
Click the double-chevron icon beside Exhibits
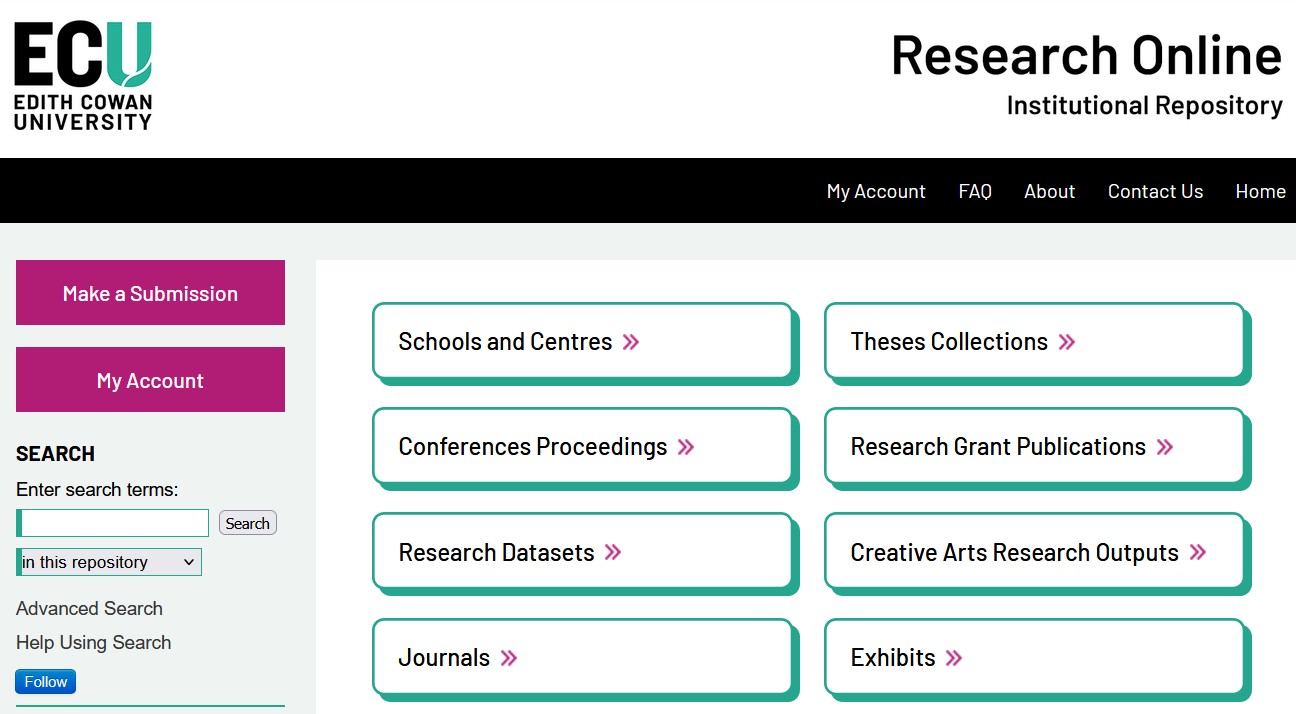tap(954, 658)
